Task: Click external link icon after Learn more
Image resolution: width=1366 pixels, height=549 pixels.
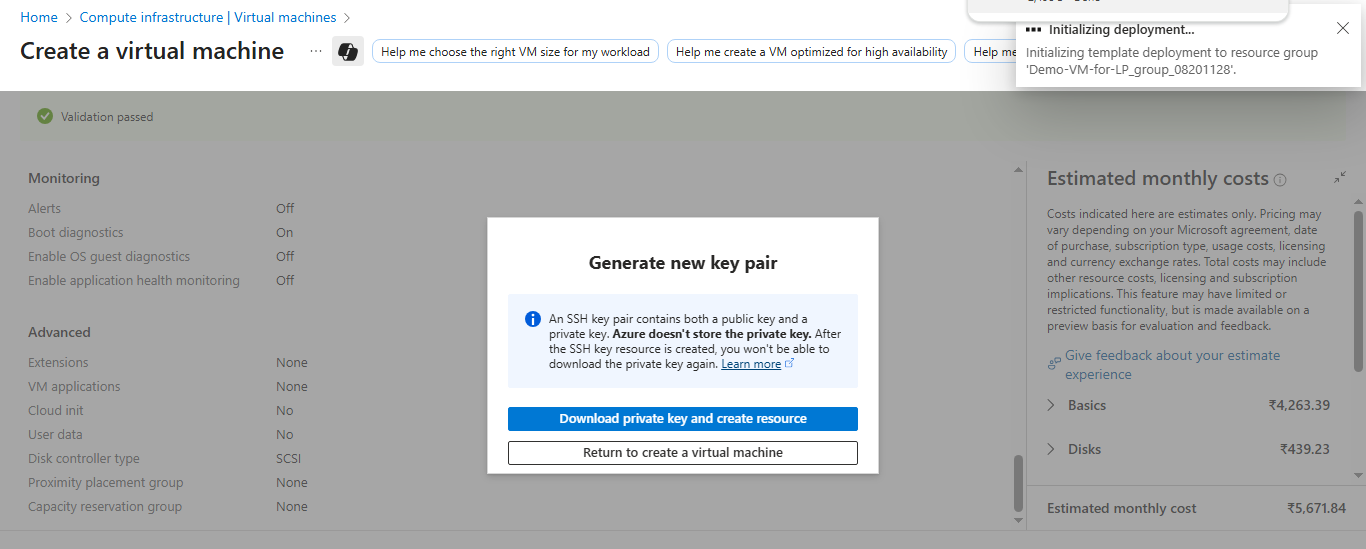Action: [790, 364]
